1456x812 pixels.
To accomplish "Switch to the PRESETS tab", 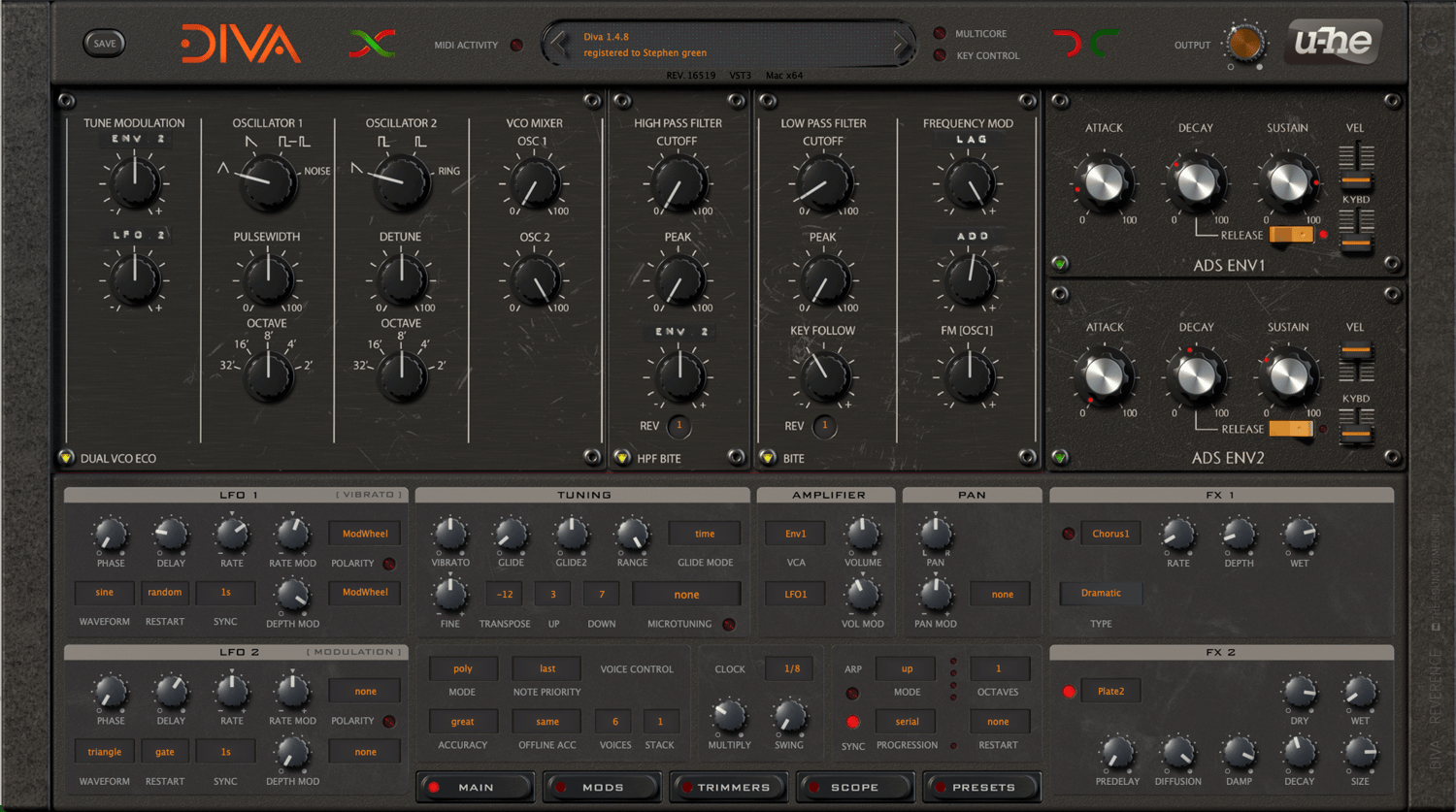I will coord(982,787).
